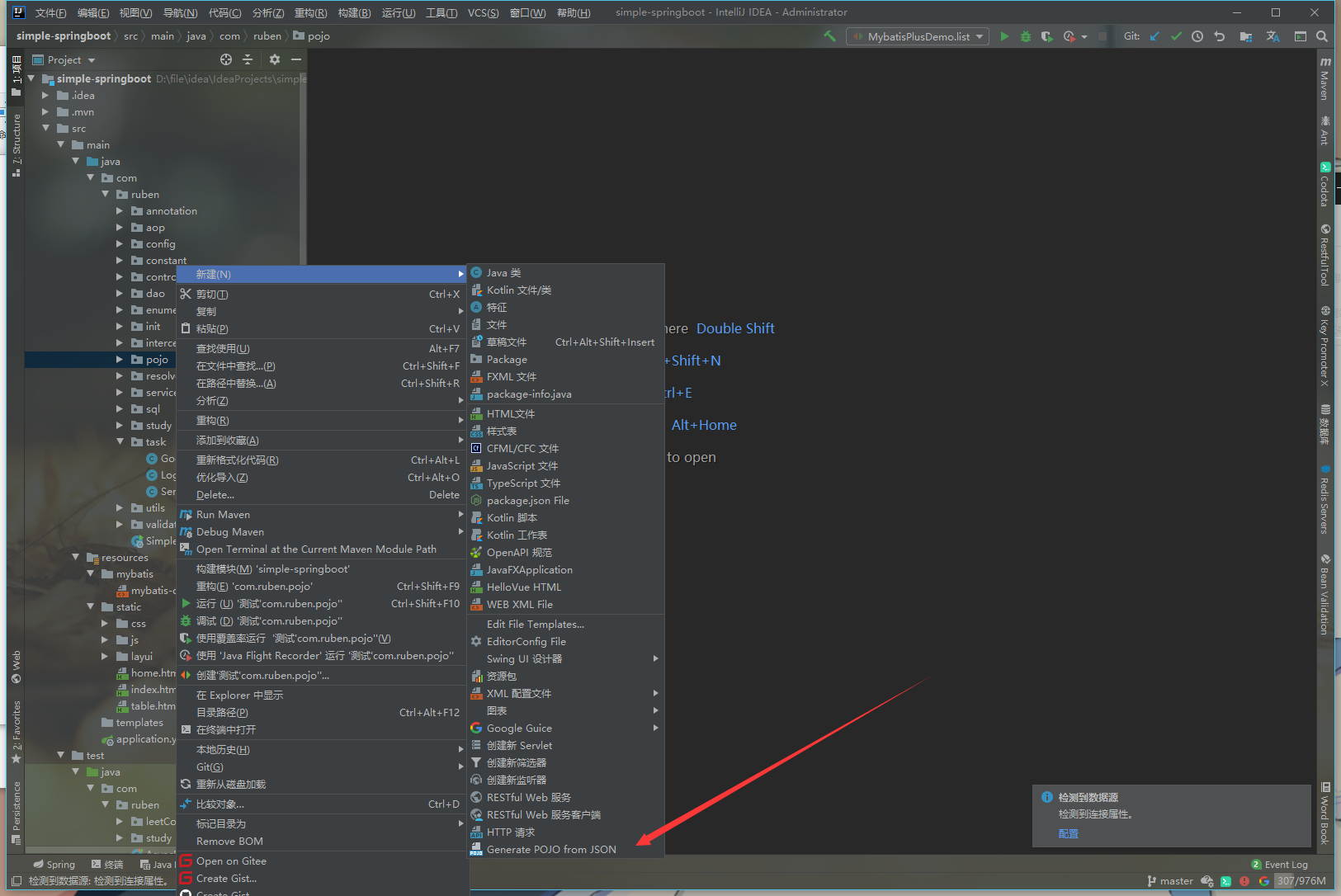Toggle the Maven tool window
Viewport: 1341px width, 896px height.
1325,79
